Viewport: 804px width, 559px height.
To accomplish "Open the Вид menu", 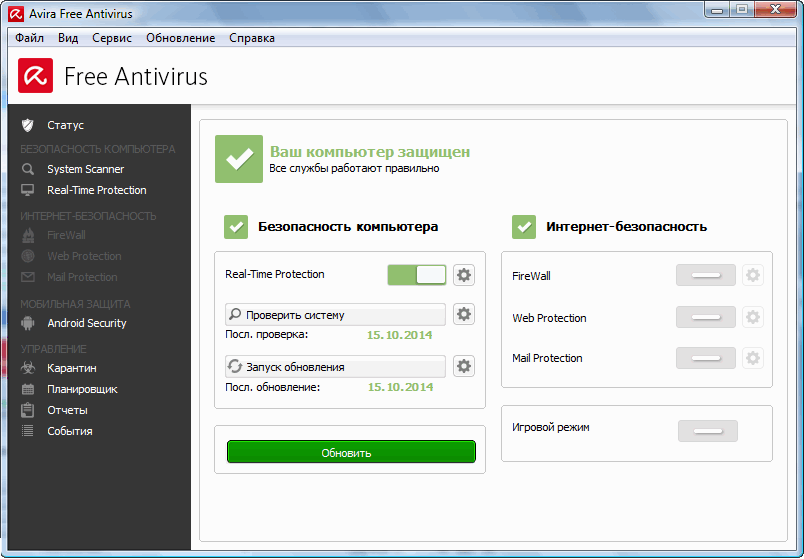I will 68,38.
